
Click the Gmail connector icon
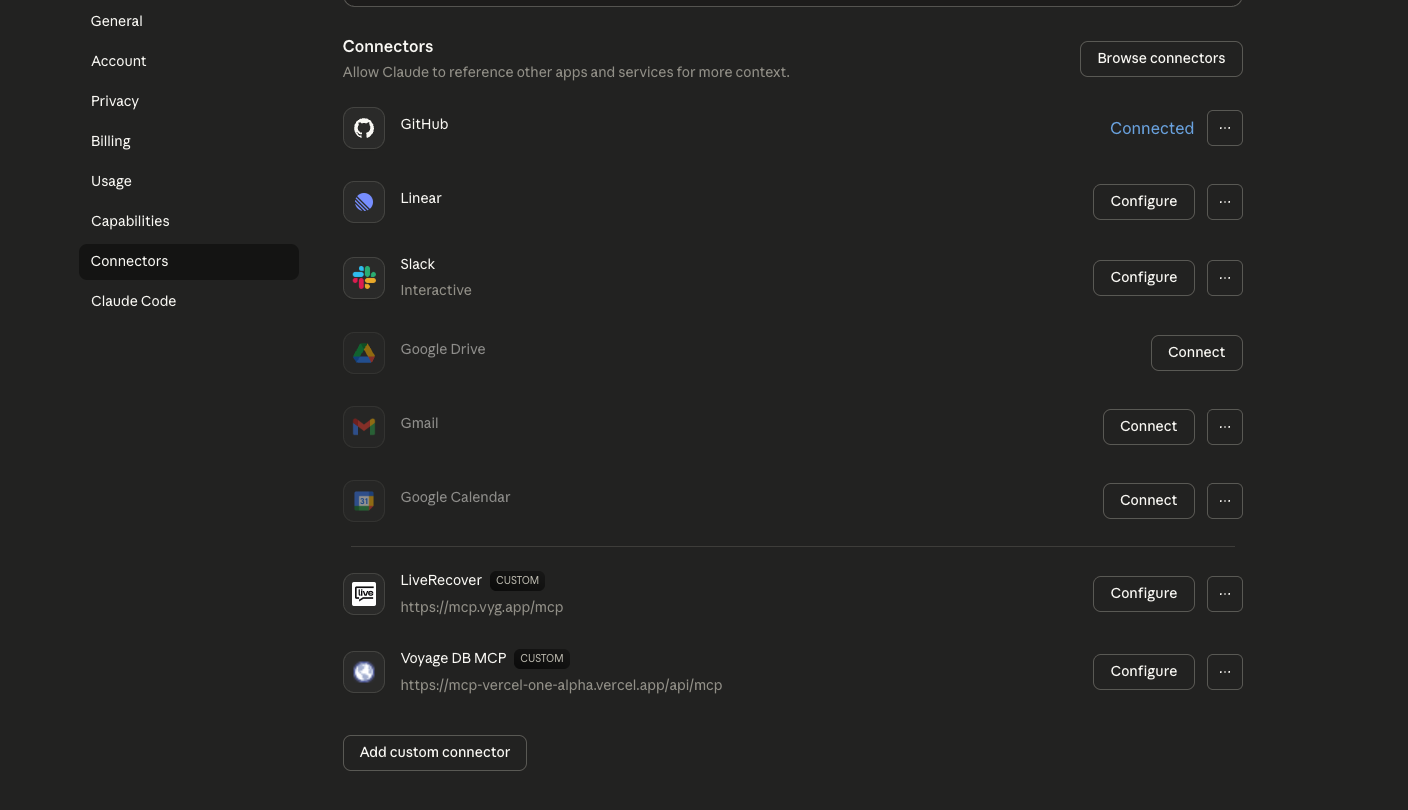pos(363,427)
